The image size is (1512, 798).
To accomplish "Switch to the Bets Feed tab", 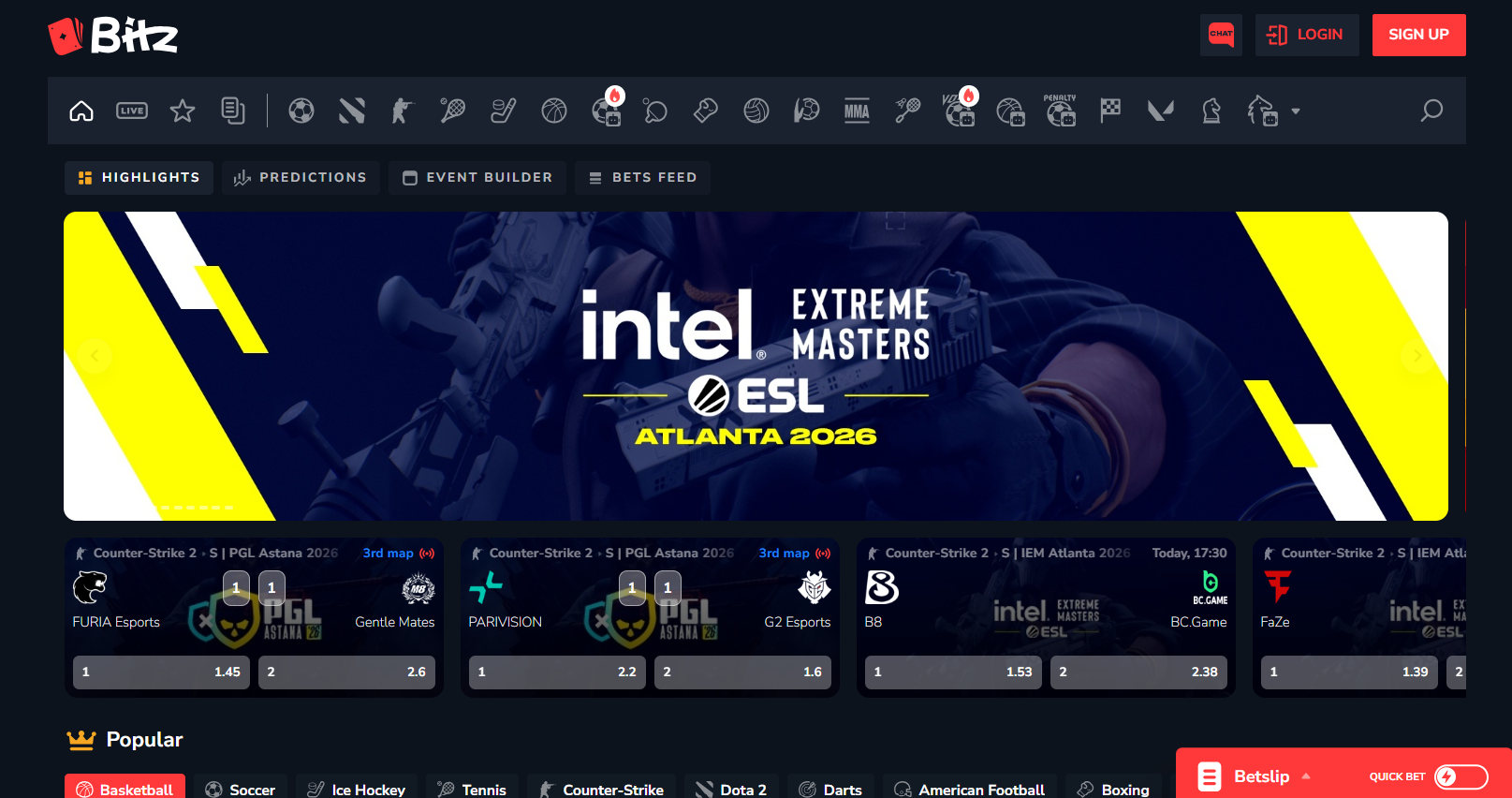I will pyautogui.click(x=643, y=177).
